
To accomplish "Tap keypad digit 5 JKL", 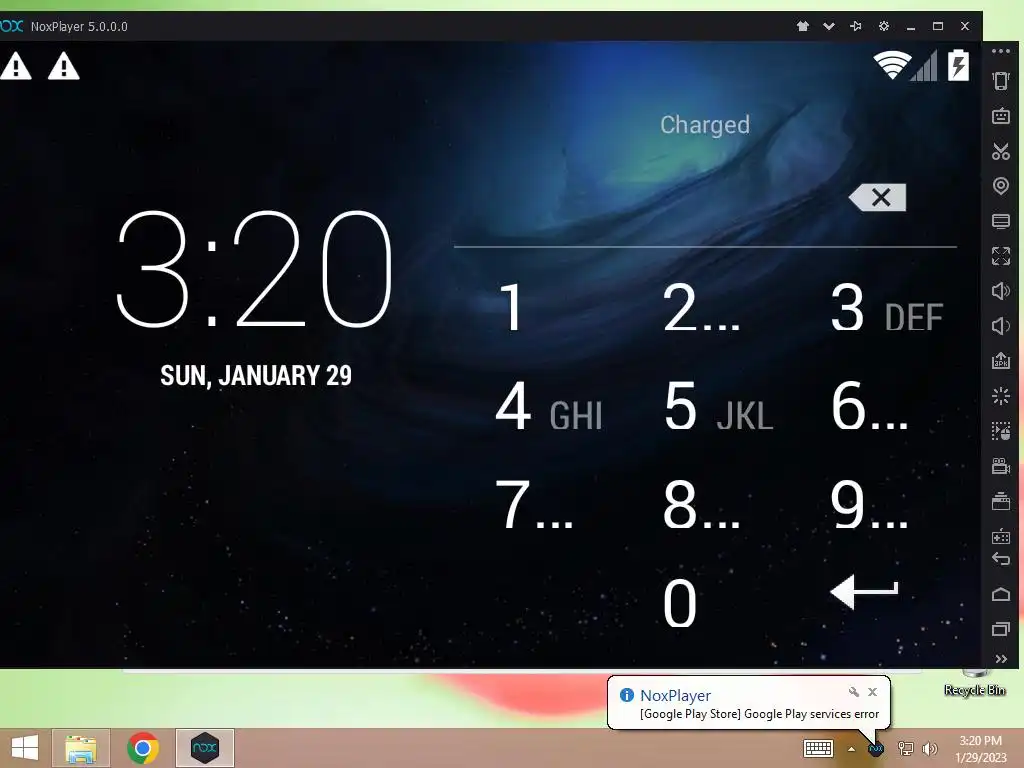I will tap(718, 407).
